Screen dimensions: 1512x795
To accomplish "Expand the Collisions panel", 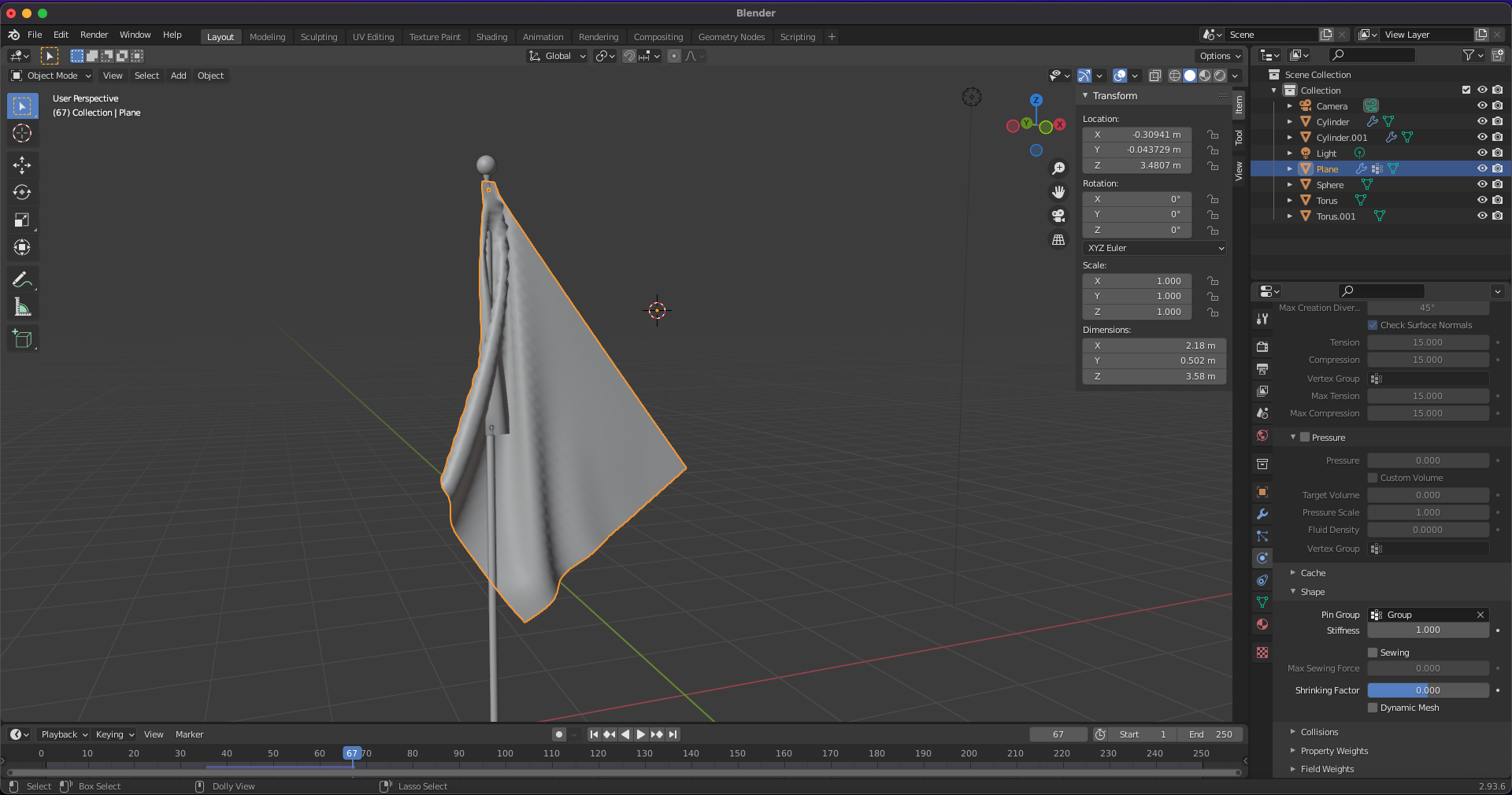I will (1319, 732).
